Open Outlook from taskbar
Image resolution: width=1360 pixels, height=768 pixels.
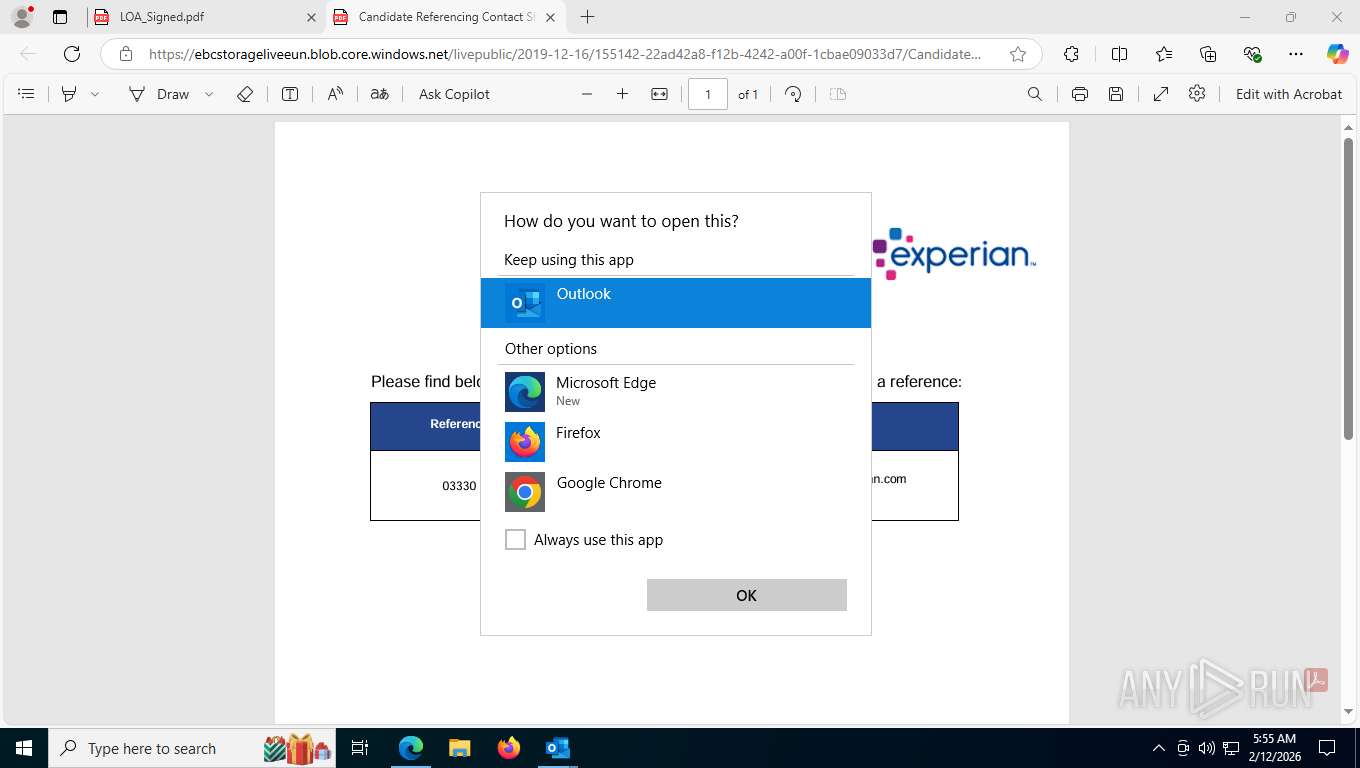click(557, 748)
